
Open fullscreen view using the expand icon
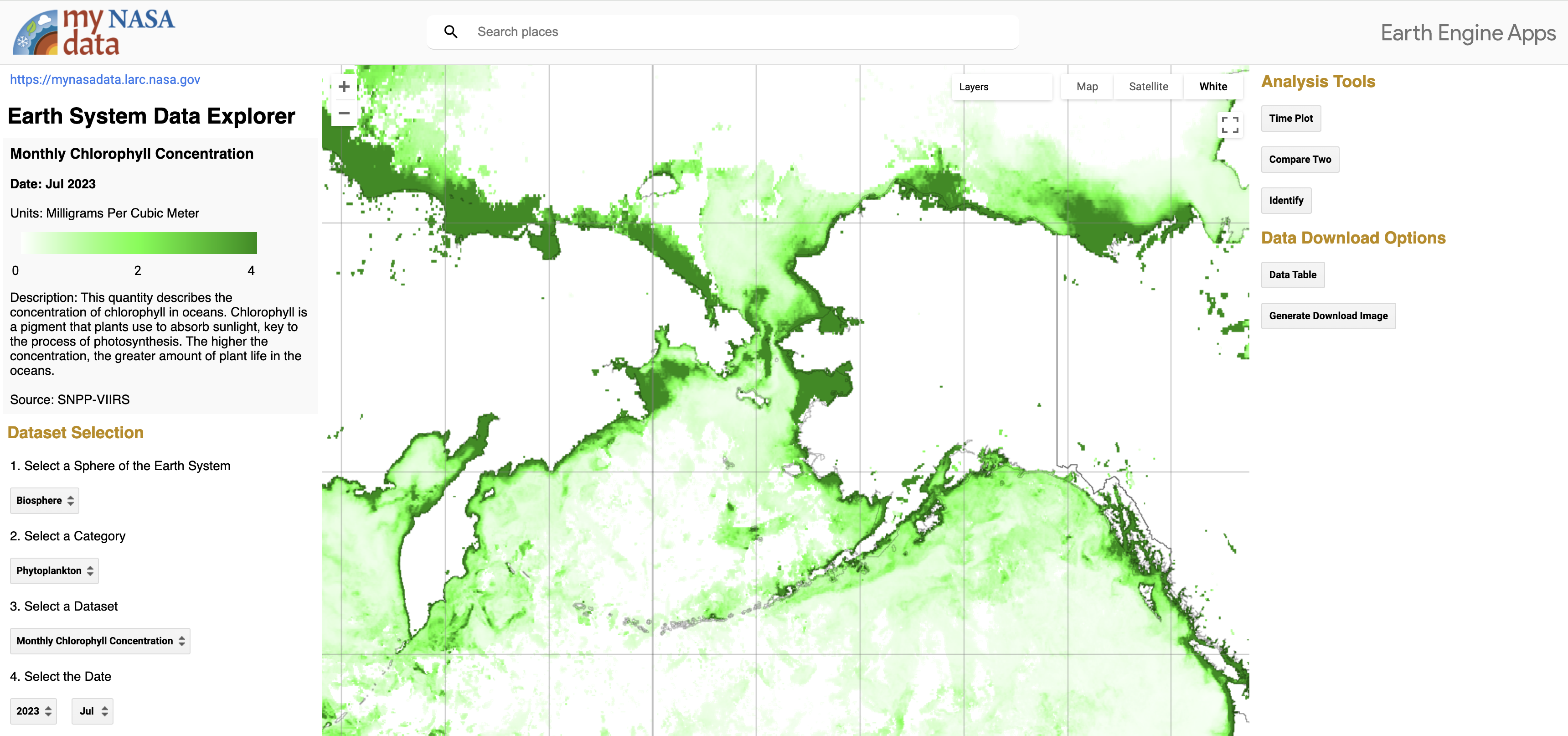coord(1230,125)
